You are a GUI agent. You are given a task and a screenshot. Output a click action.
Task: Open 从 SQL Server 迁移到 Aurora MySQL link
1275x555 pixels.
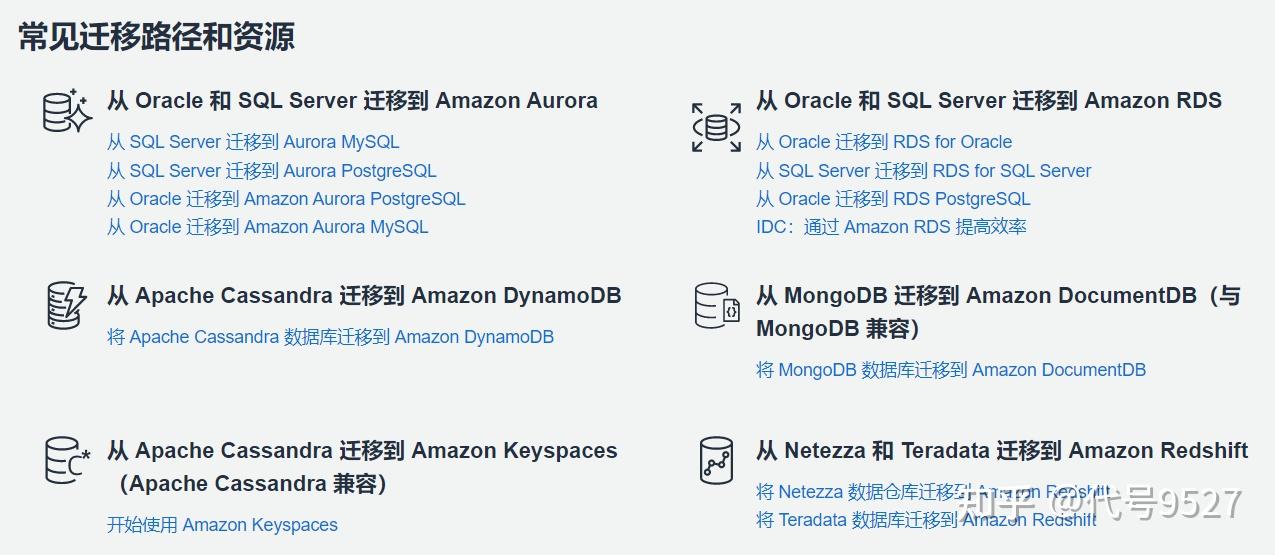pyautogui.click(x=253, y=142)
